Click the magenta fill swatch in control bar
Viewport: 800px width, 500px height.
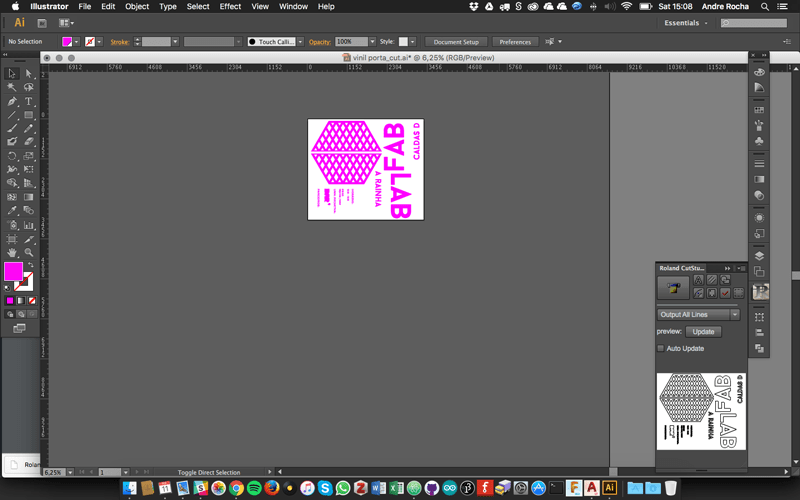pos(67,42)
